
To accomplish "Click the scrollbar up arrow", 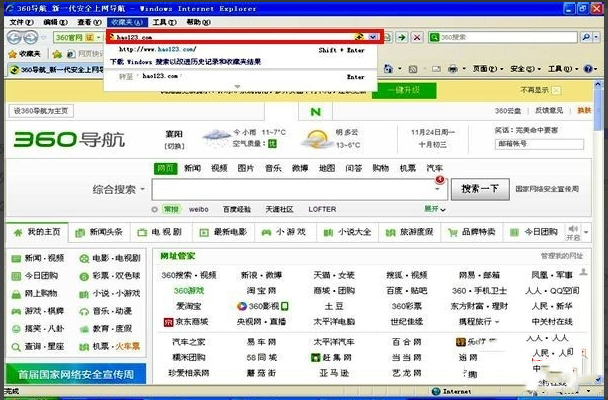I will coord(598,84).
